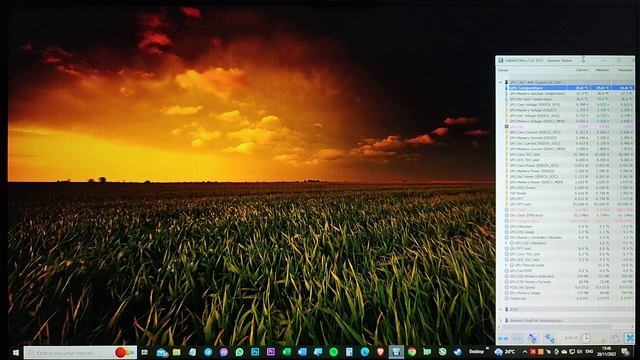Collapse the GPU sensor group
The image size is (640, 360).
(501, 82)
